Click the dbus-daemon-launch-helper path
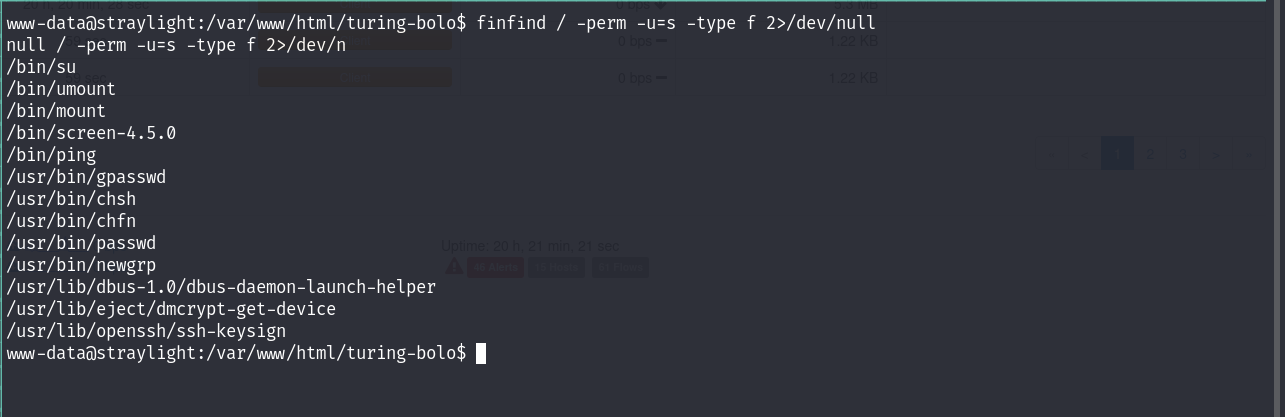The width and height of the screenshot is (1285, 417). [x=221, y=287]
